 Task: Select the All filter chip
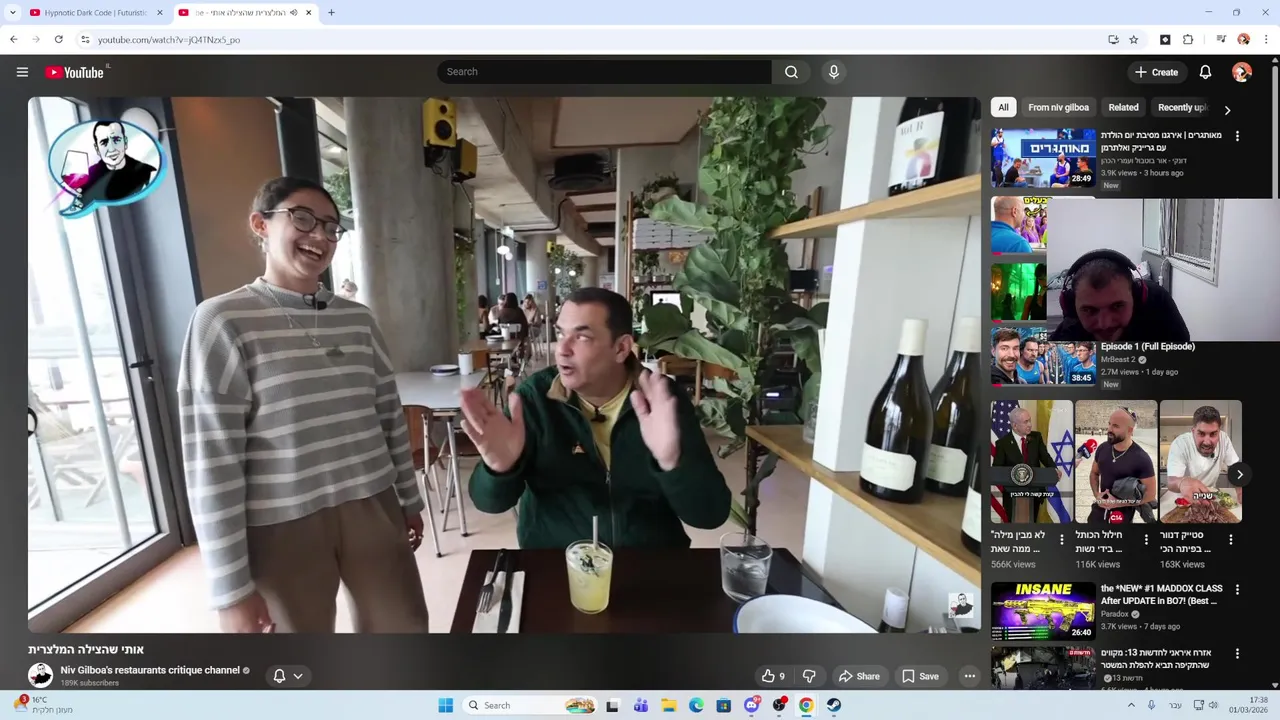point(1003,107)
